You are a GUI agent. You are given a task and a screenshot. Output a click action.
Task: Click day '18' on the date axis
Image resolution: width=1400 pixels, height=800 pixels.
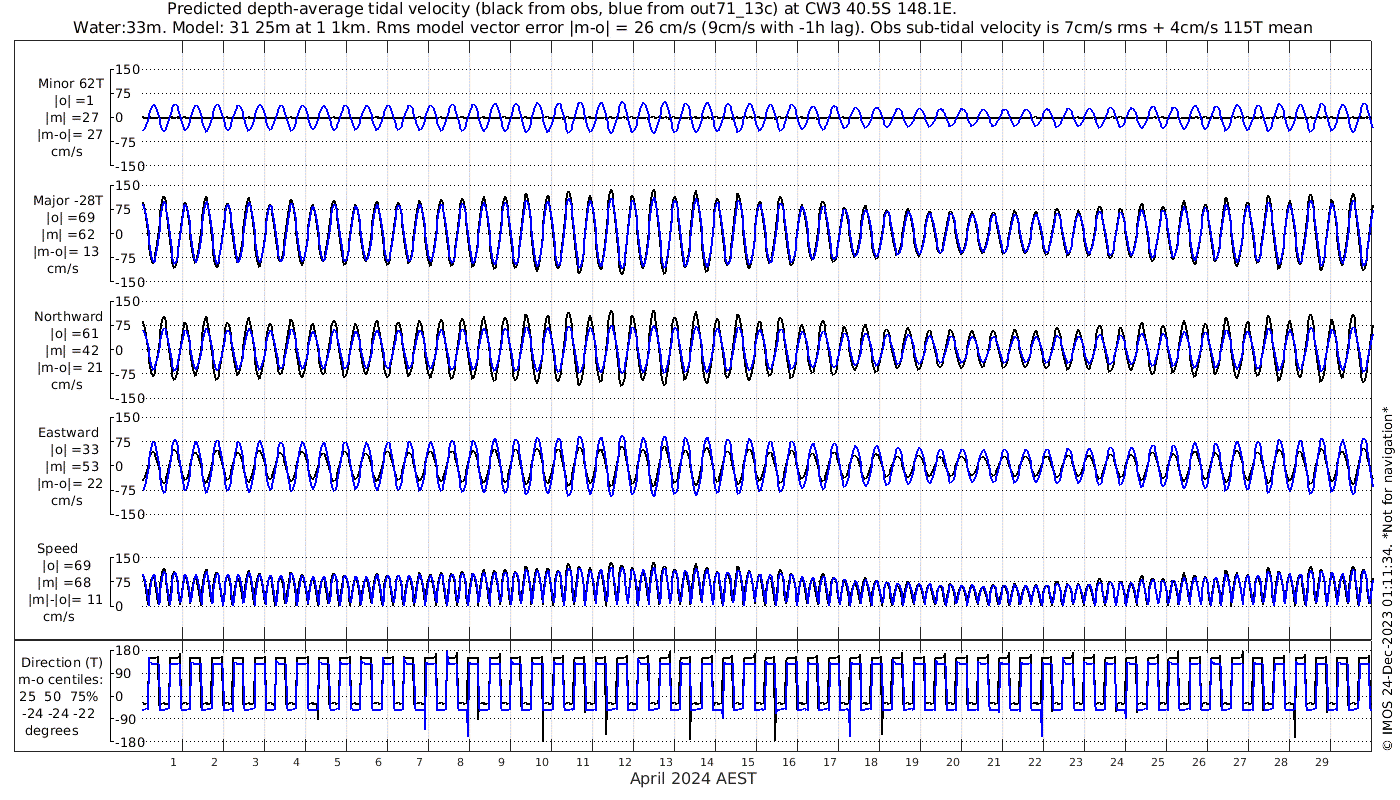[870, 762]
